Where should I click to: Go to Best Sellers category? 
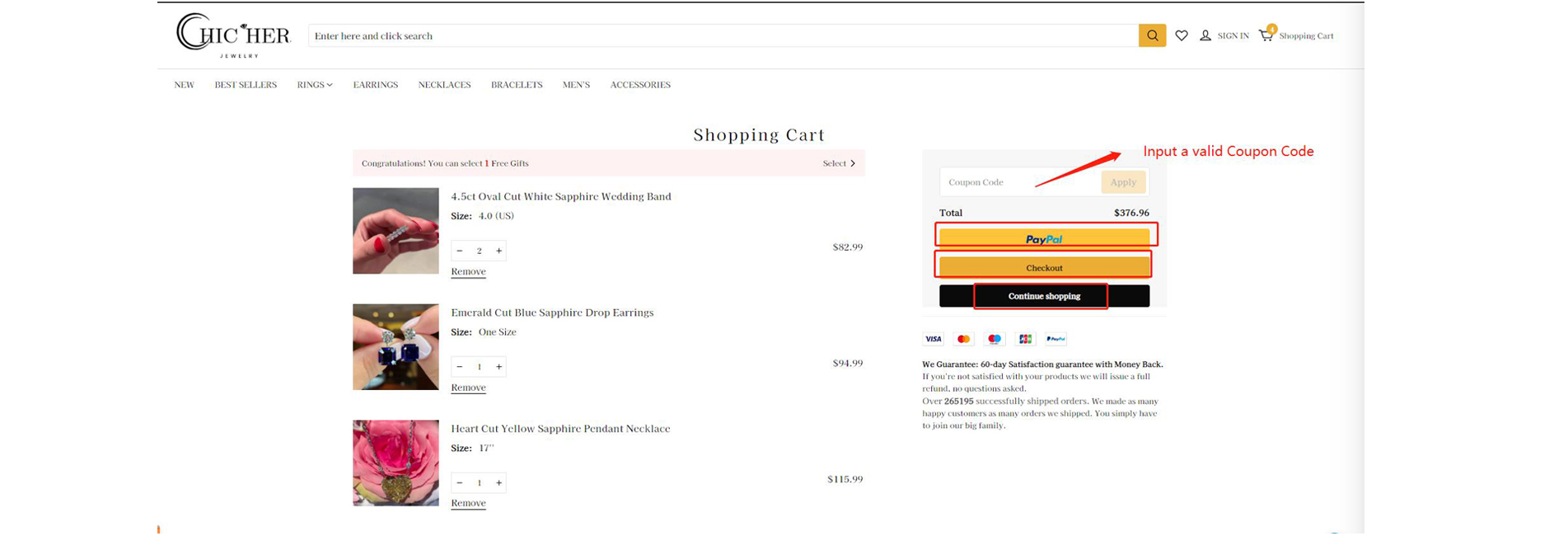tap(246, 85)
